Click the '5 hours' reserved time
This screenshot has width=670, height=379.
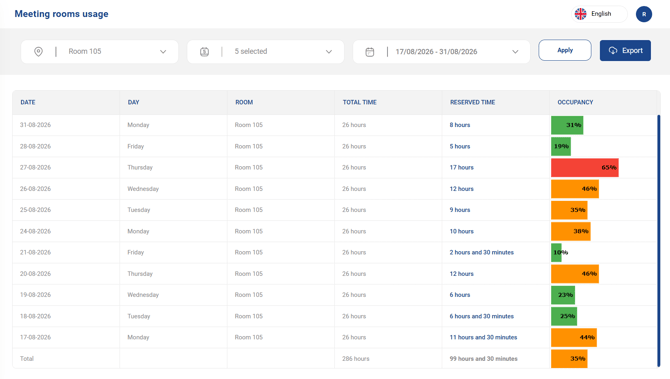click(x=459, y=147)
